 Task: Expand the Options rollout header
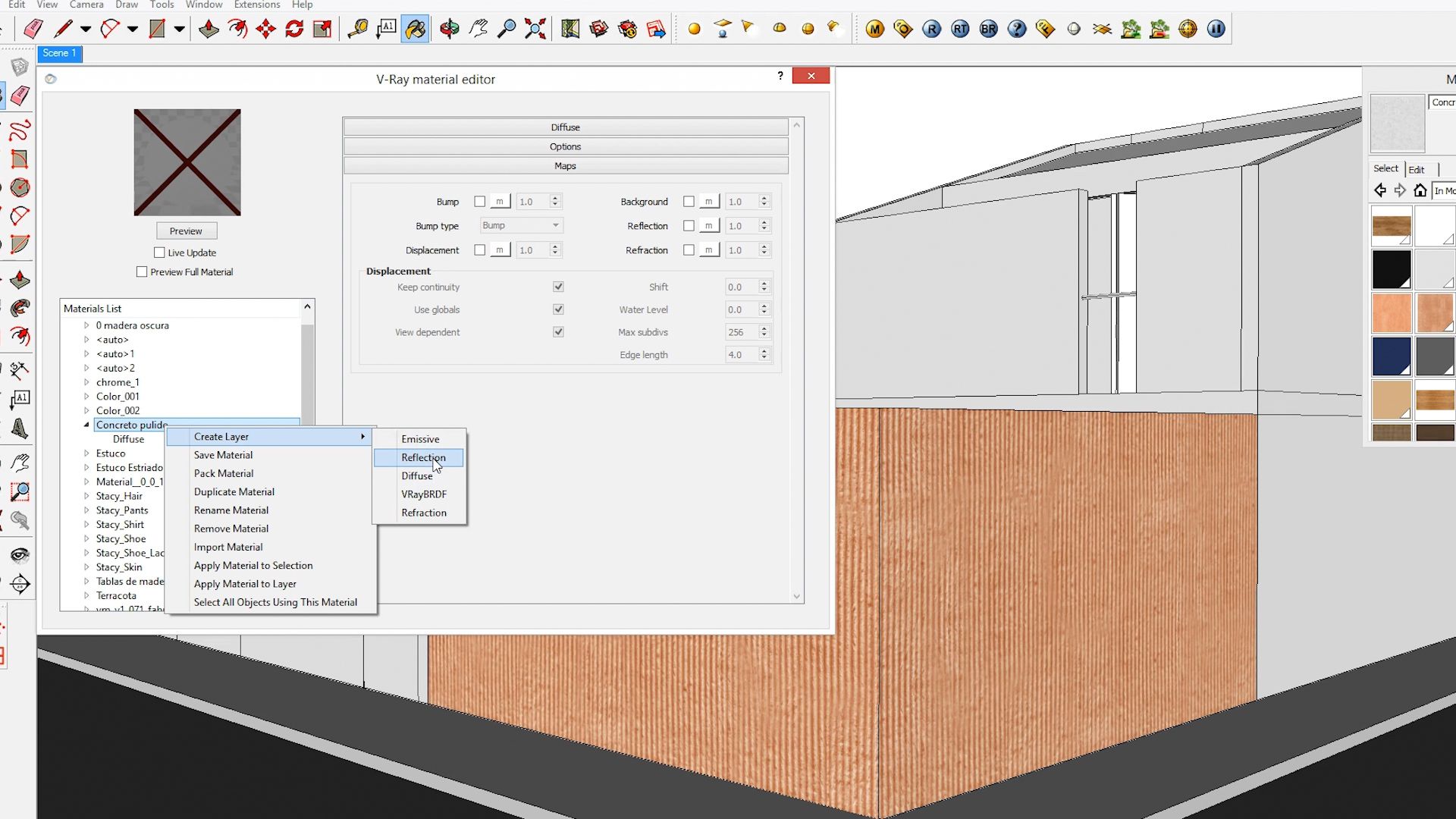coord(566,146)
